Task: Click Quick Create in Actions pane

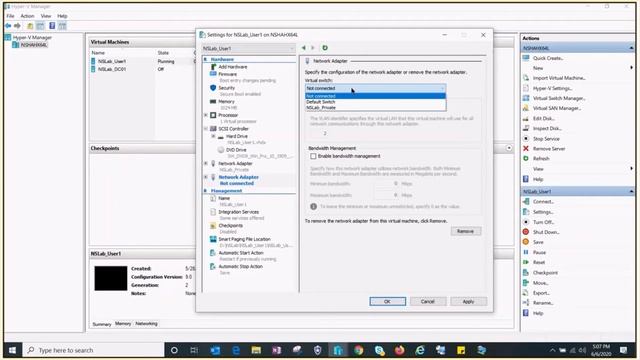Action: click(x=548, y=58)
